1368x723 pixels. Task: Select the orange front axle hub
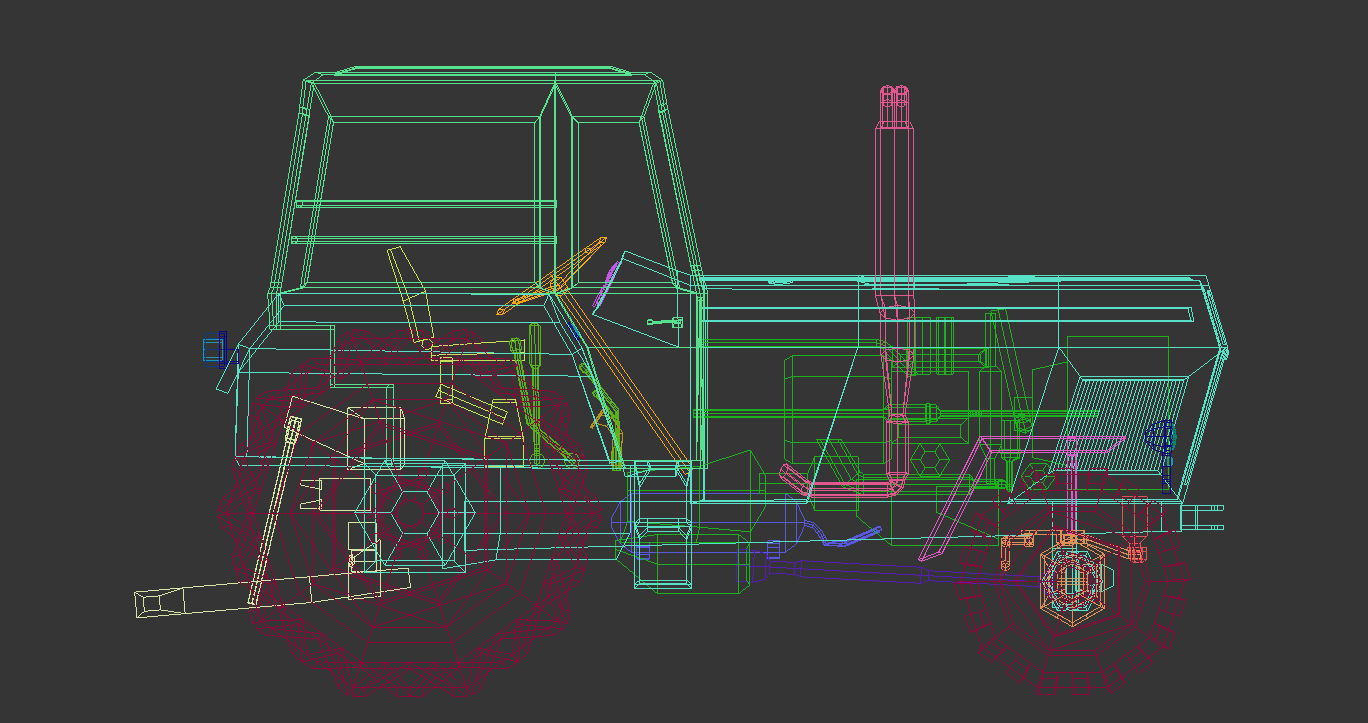(x=1073, y=581)
